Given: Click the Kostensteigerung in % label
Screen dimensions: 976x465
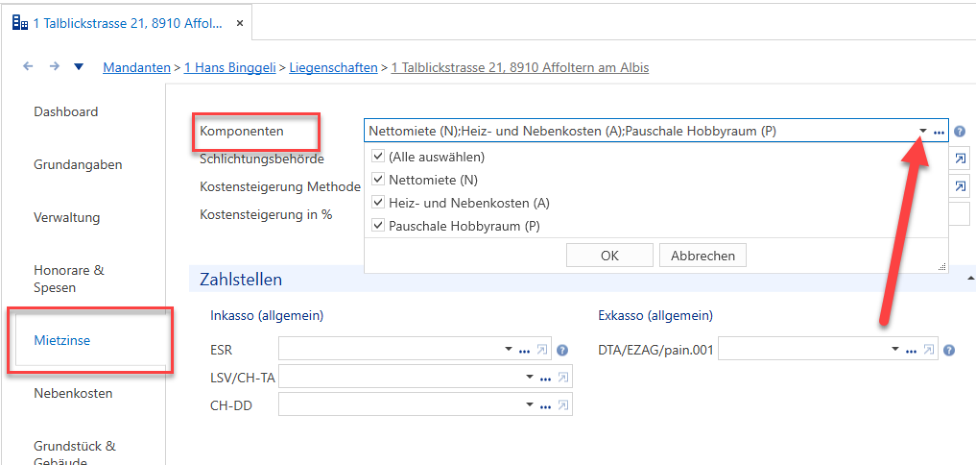Looking at the screenshot, I should pos(266,214).
